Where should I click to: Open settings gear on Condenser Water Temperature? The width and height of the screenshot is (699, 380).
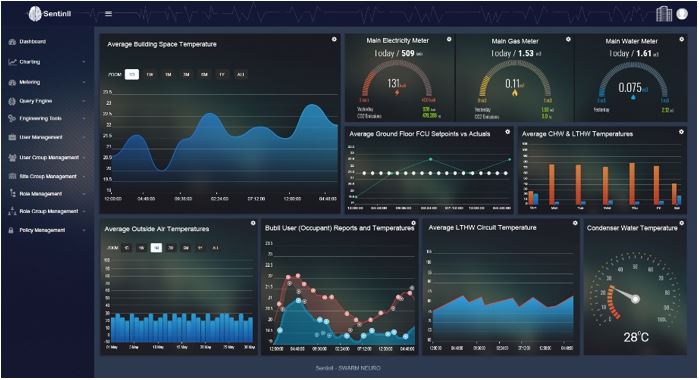click(682, 223)
